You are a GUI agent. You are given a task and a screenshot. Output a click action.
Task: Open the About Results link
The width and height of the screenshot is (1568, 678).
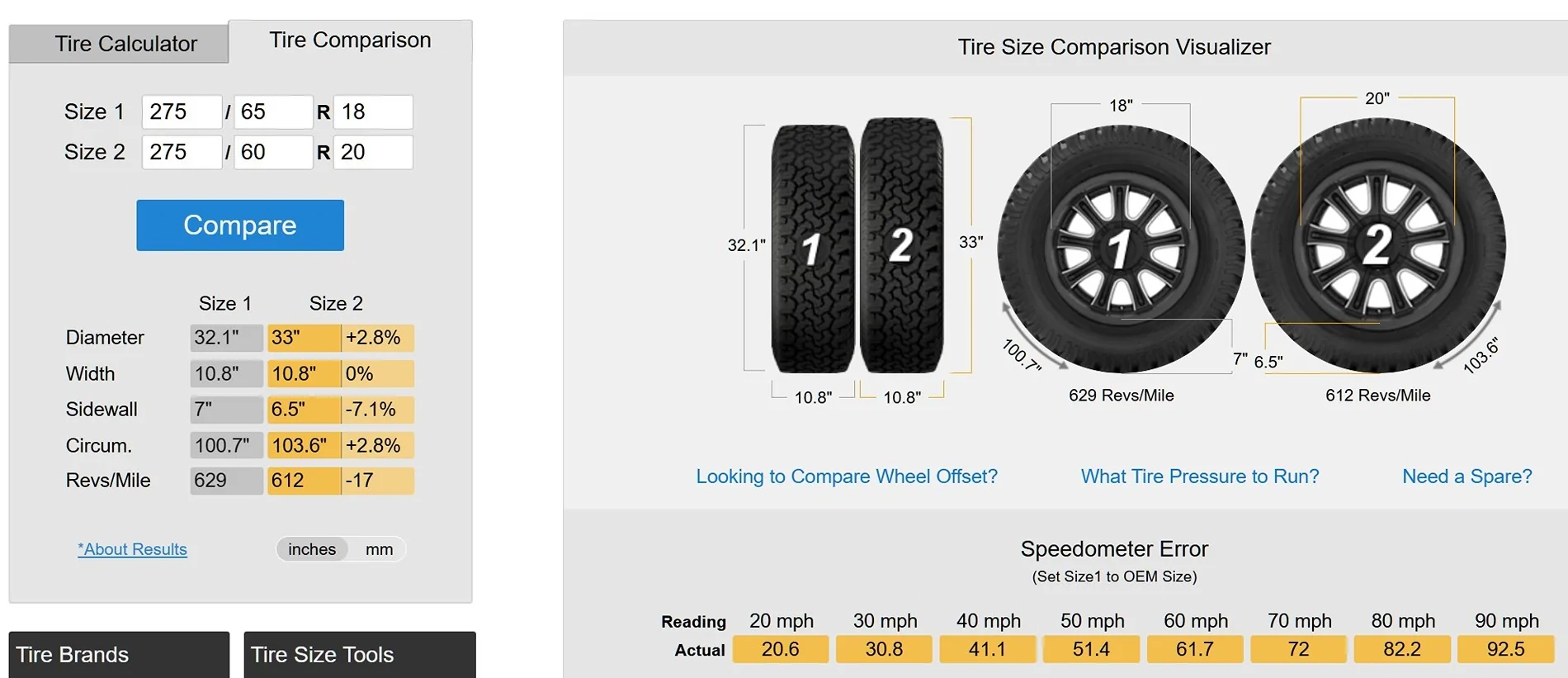(x=132, y=549)
